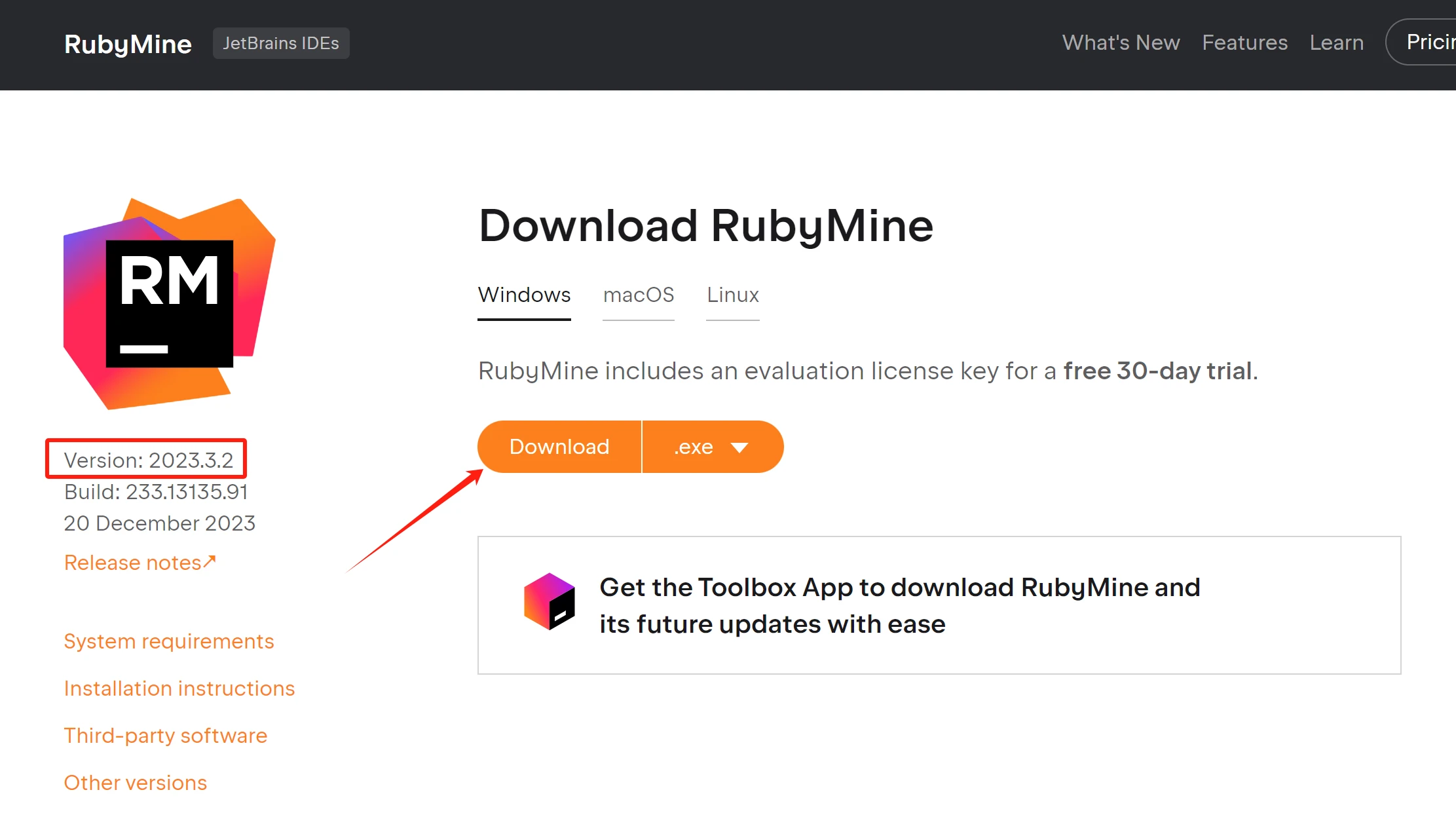This screenshot has height=826, width=1456.
Task: Select the Linux download tab
Action: [x=732, y=295]
